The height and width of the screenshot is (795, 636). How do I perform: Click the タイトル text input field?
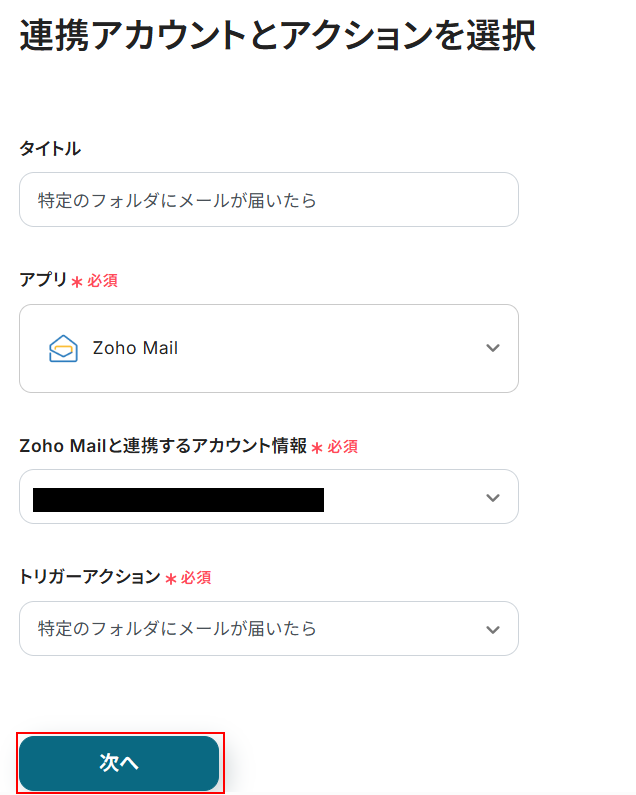coord(268,200)
